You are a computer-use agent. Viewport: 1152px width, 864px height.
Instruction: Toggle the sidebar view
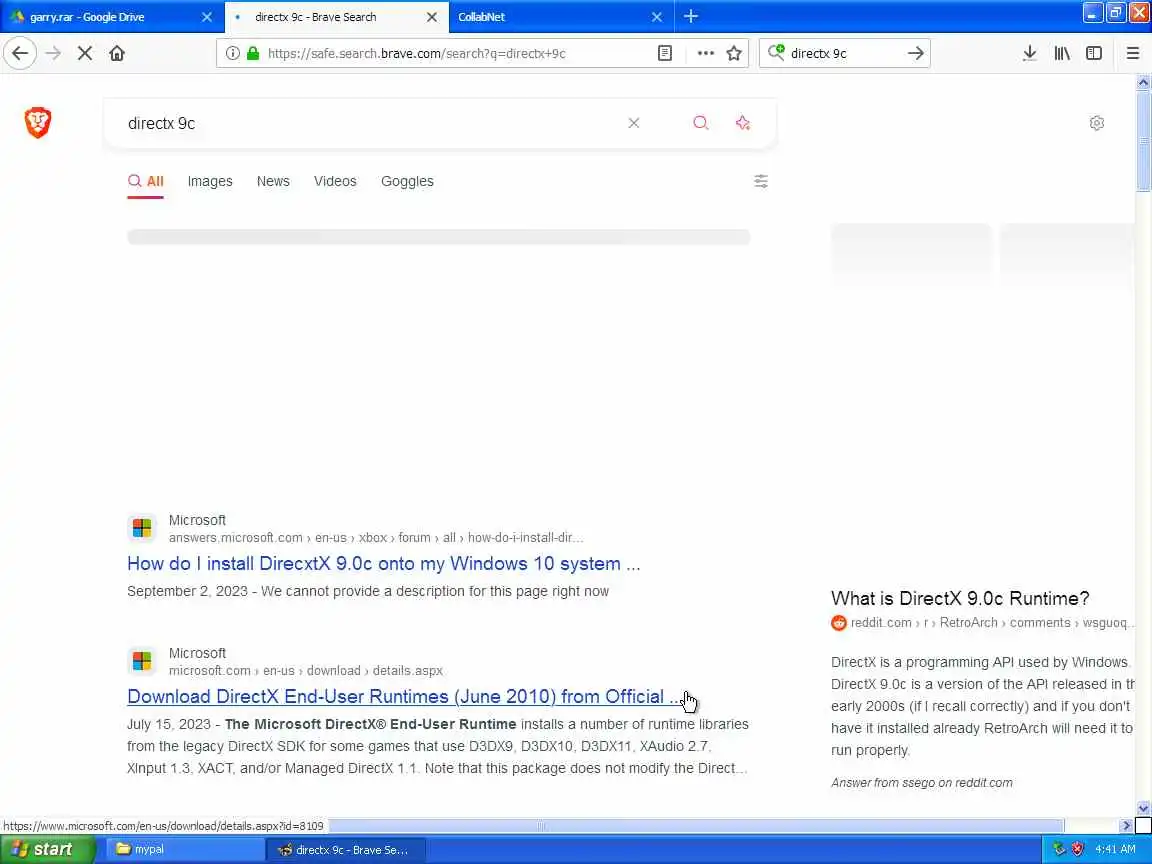tap(1094, 53)
